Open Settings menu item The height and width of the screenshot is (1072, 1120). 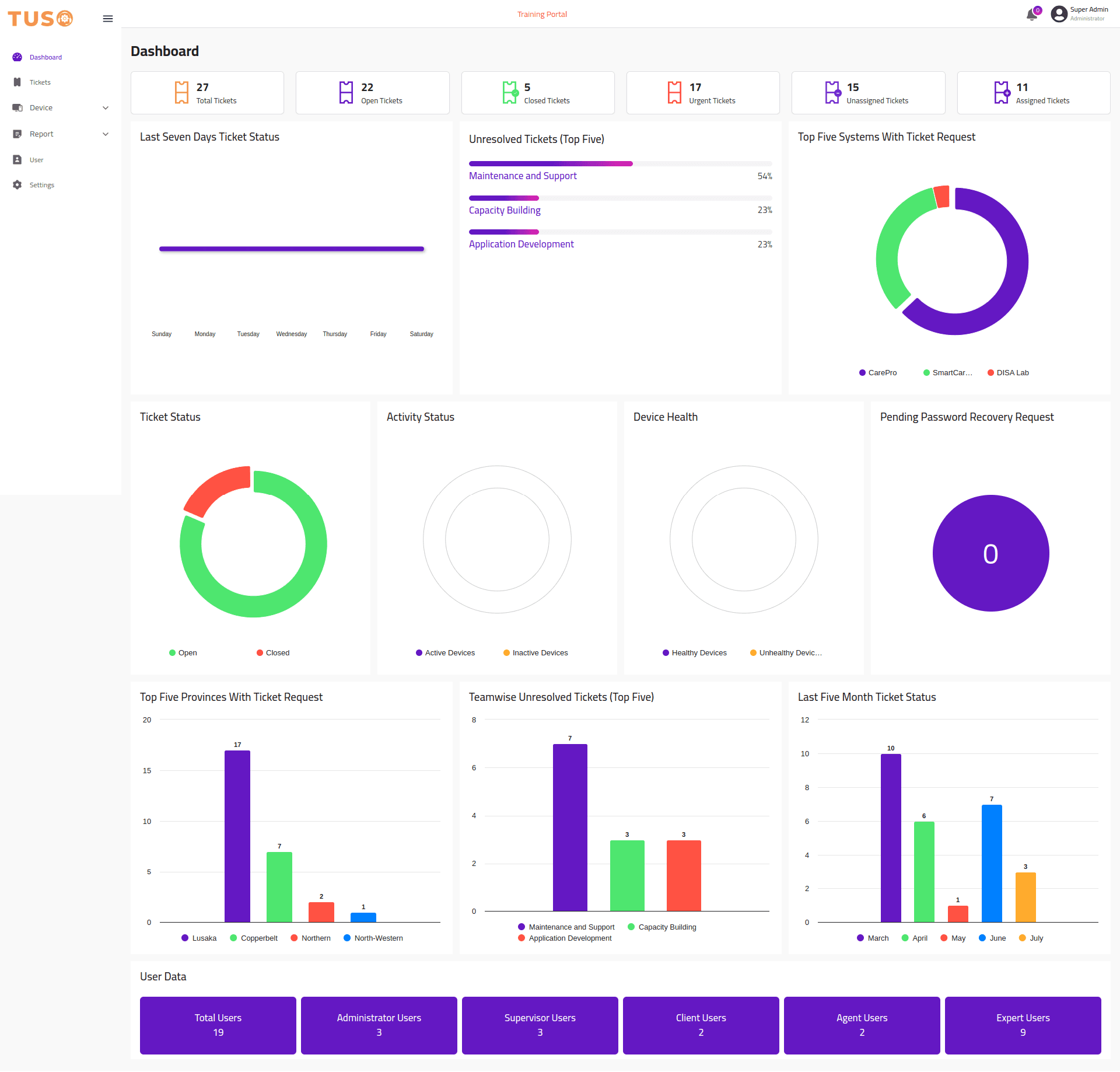coord(42,185)
